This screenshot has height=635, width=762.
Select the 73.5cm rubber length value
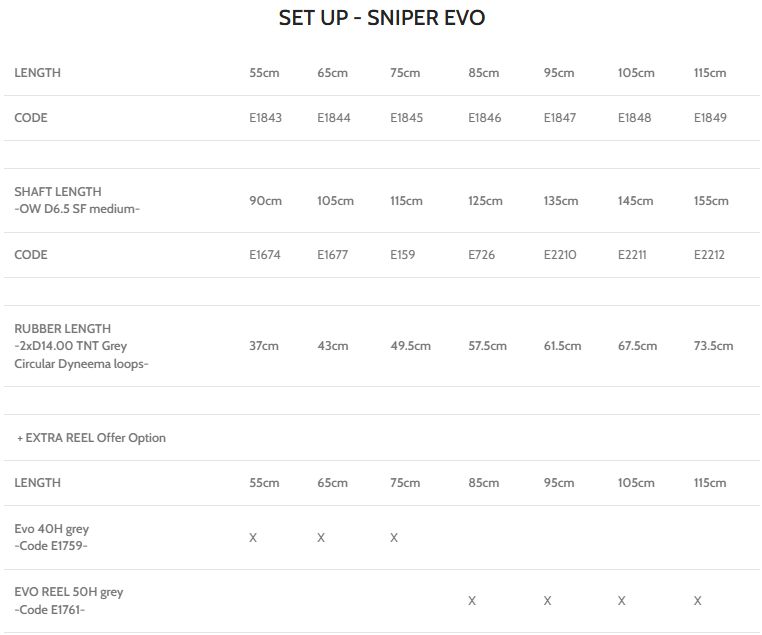coord(713,346)
